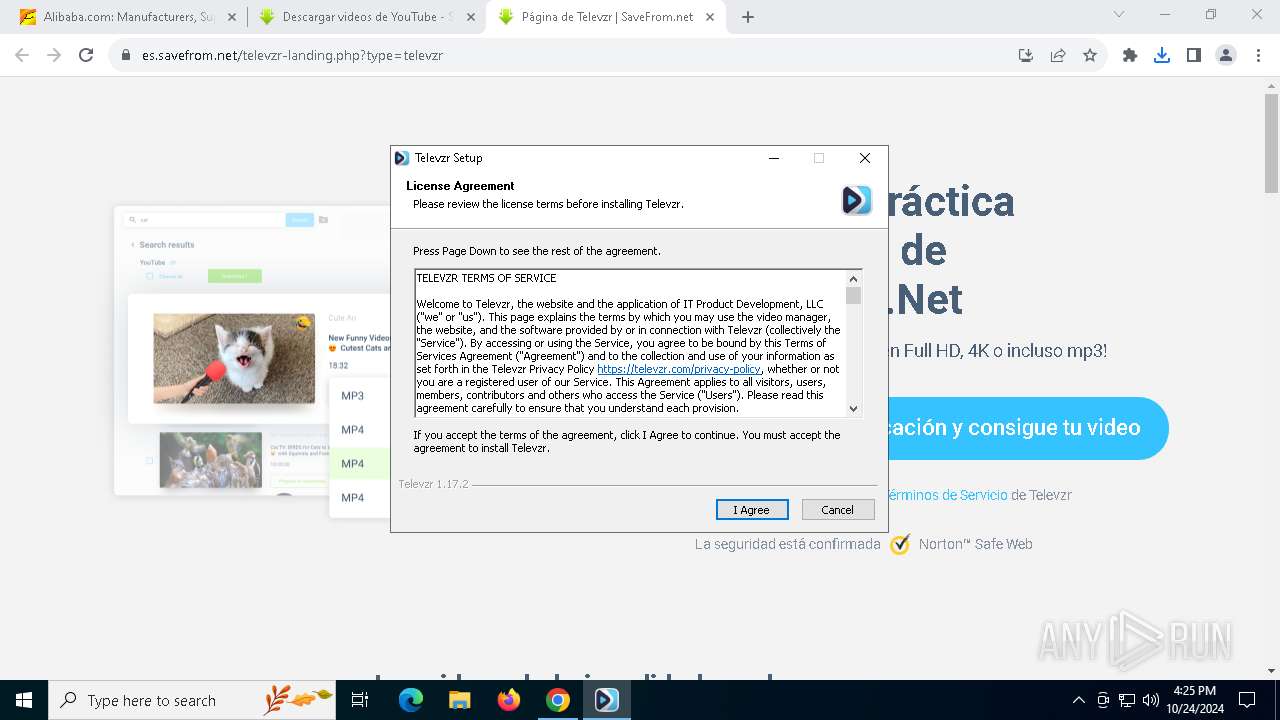This screenshot has width=1280, height=720.
Task: Cancel the Televzr Setup installer
Action: [838, 510]
